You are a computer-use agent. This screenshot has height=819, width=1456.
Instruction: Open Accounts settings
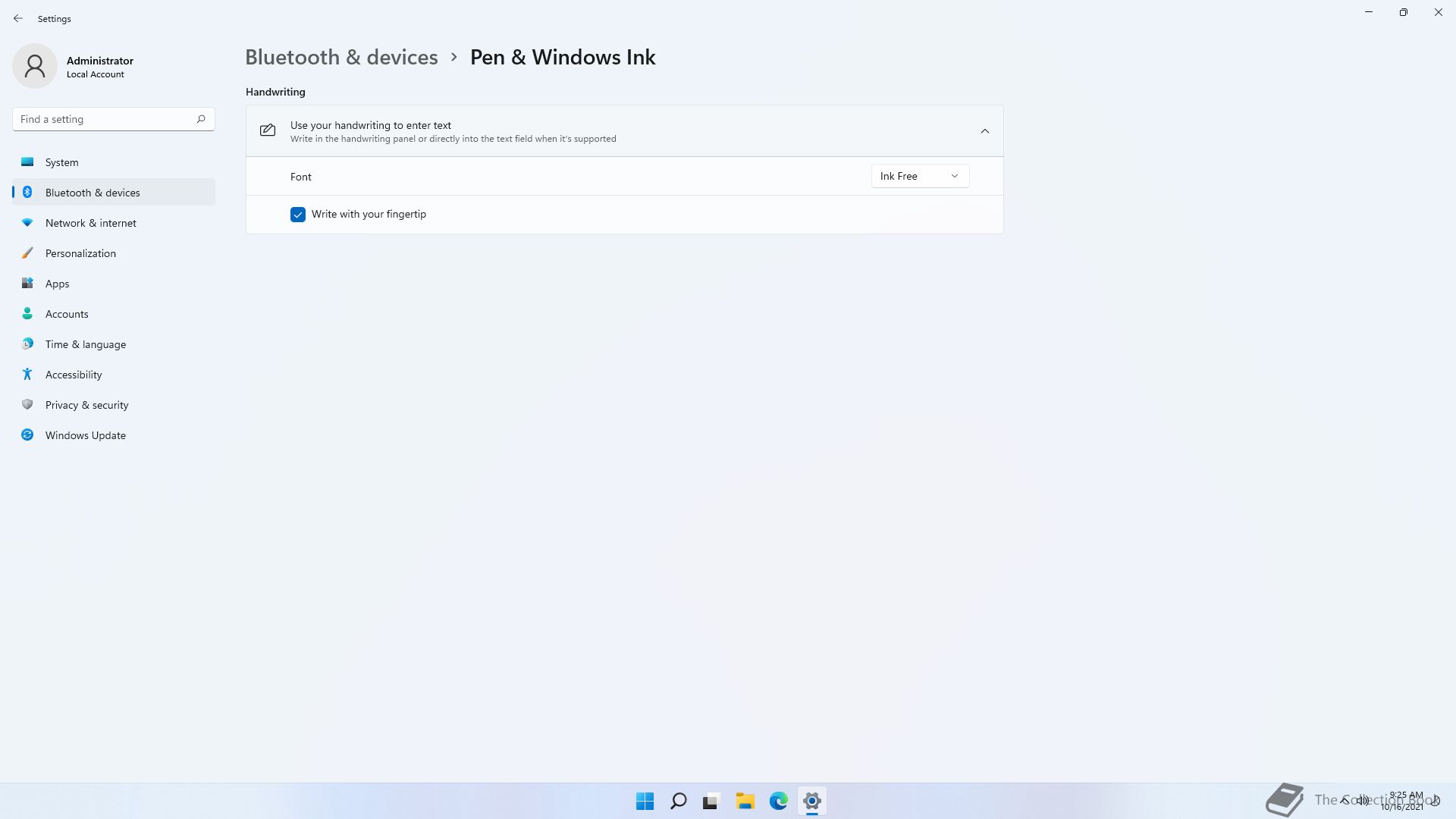[114, 314]
